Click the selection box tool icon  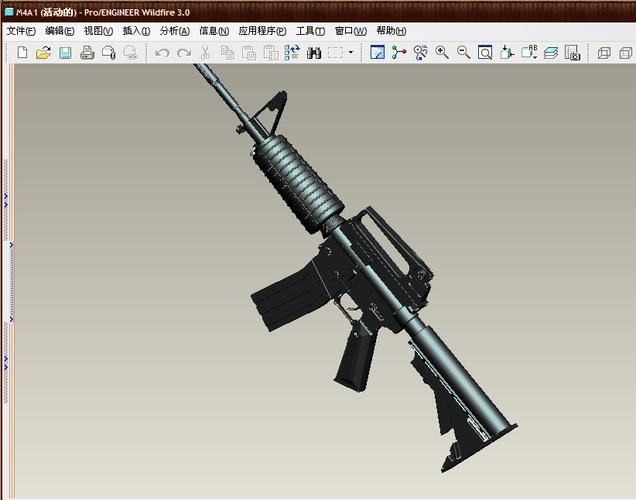335,53
